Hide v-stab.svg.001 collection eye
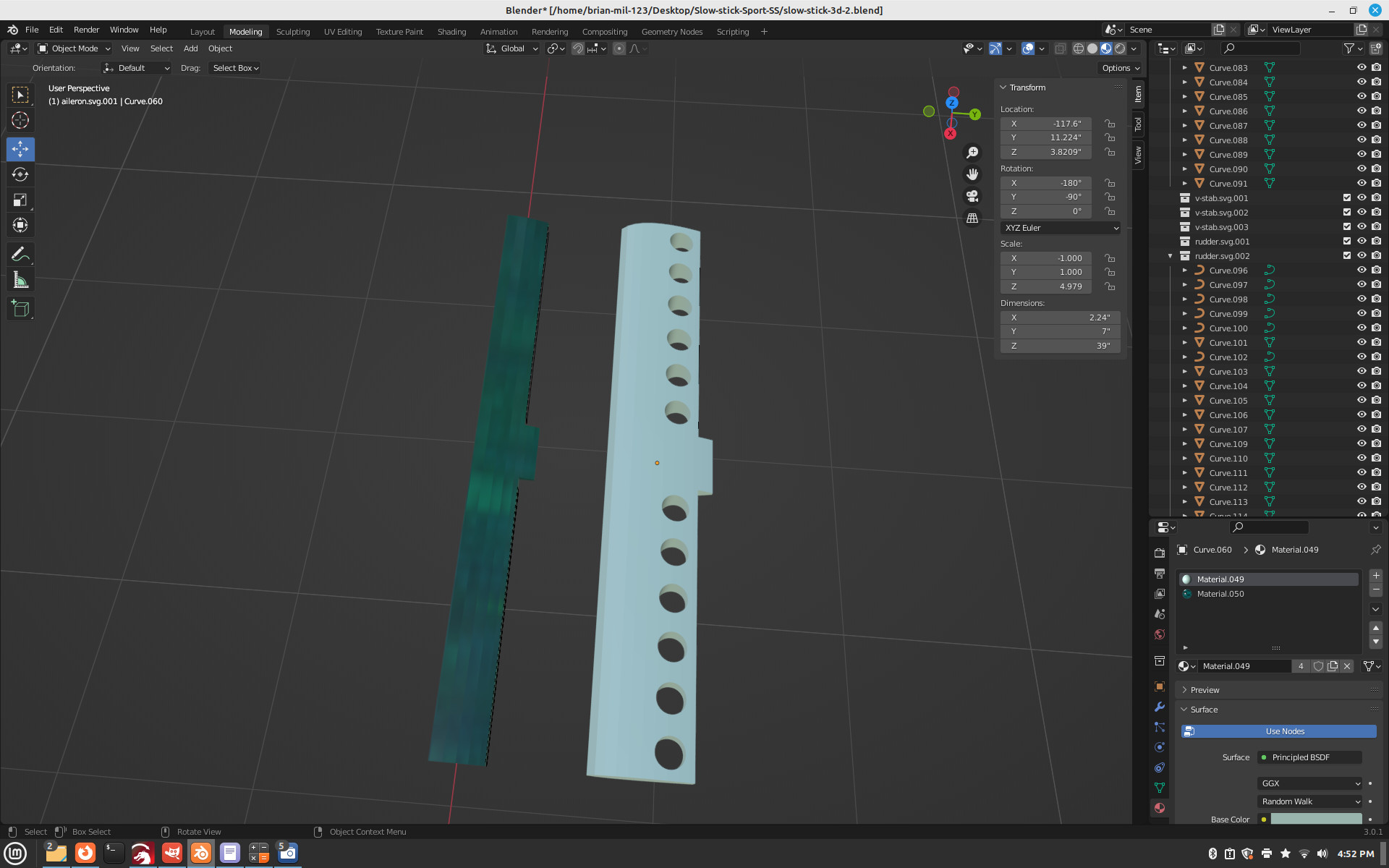The width and height of the screenshot is (1389, 868). [1362, 197]
